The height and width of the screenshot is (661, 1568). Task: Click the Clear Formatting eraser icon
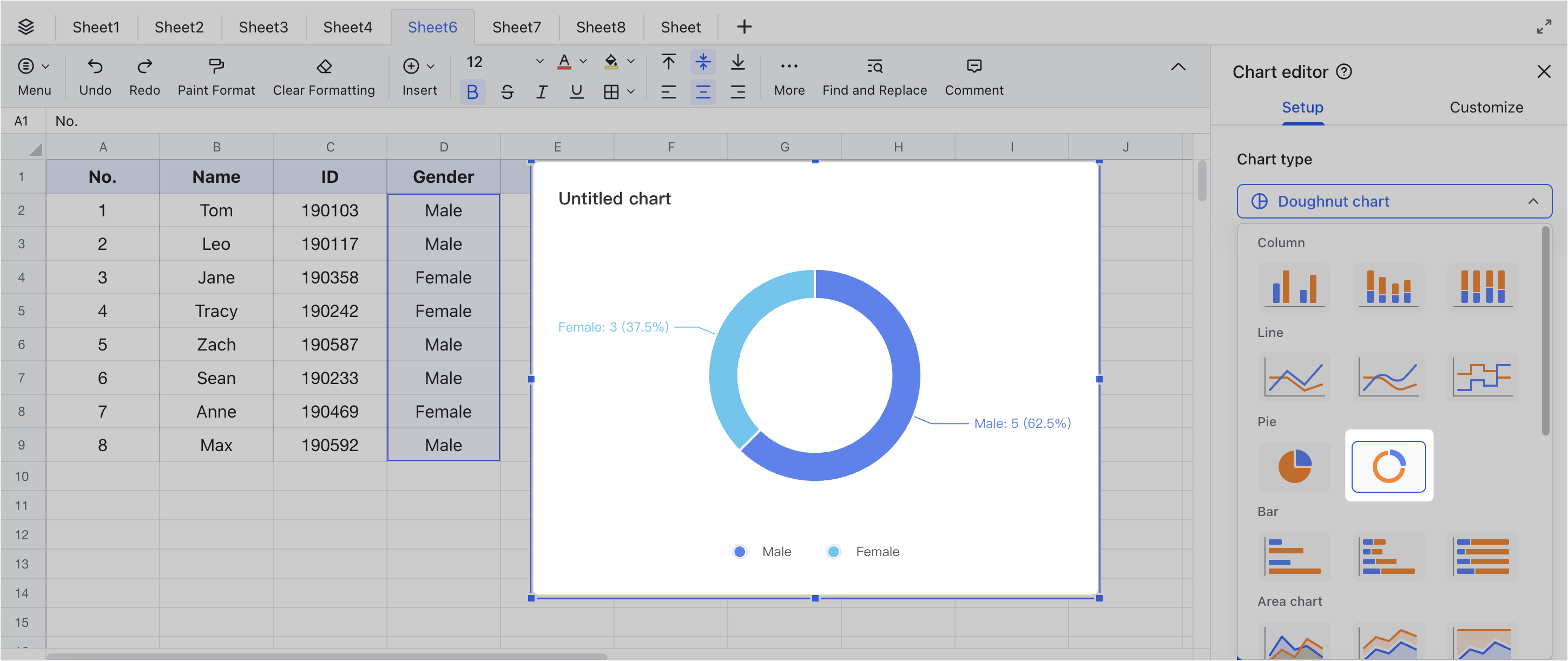[324, 66]
